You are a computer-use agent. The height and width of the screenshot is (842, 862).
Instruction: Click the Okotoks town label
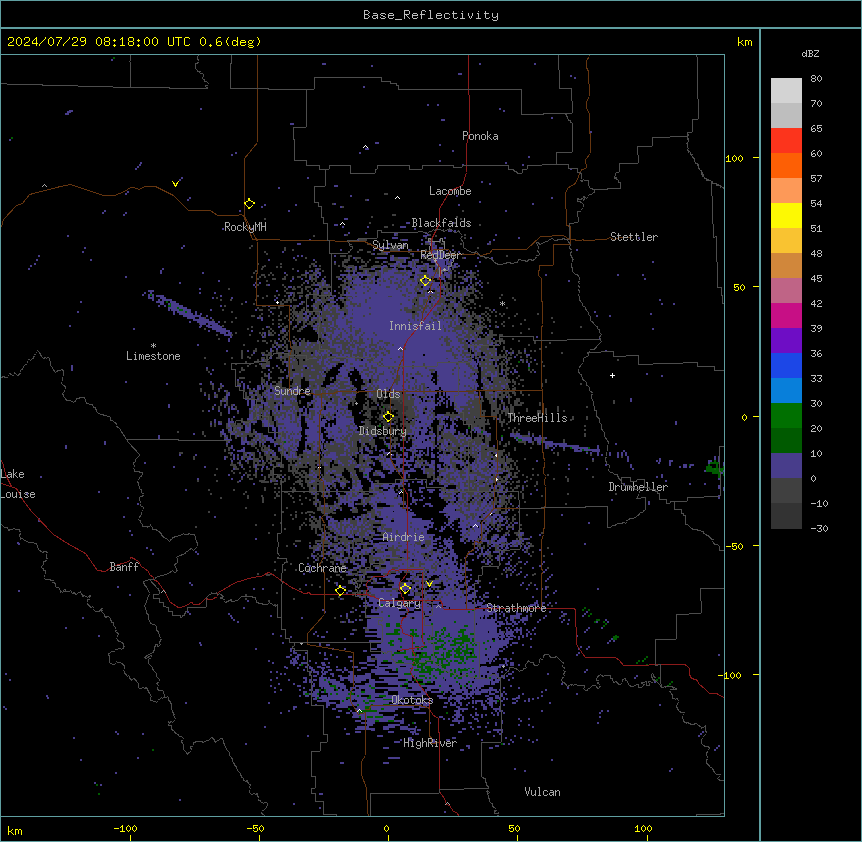(412, 700)
